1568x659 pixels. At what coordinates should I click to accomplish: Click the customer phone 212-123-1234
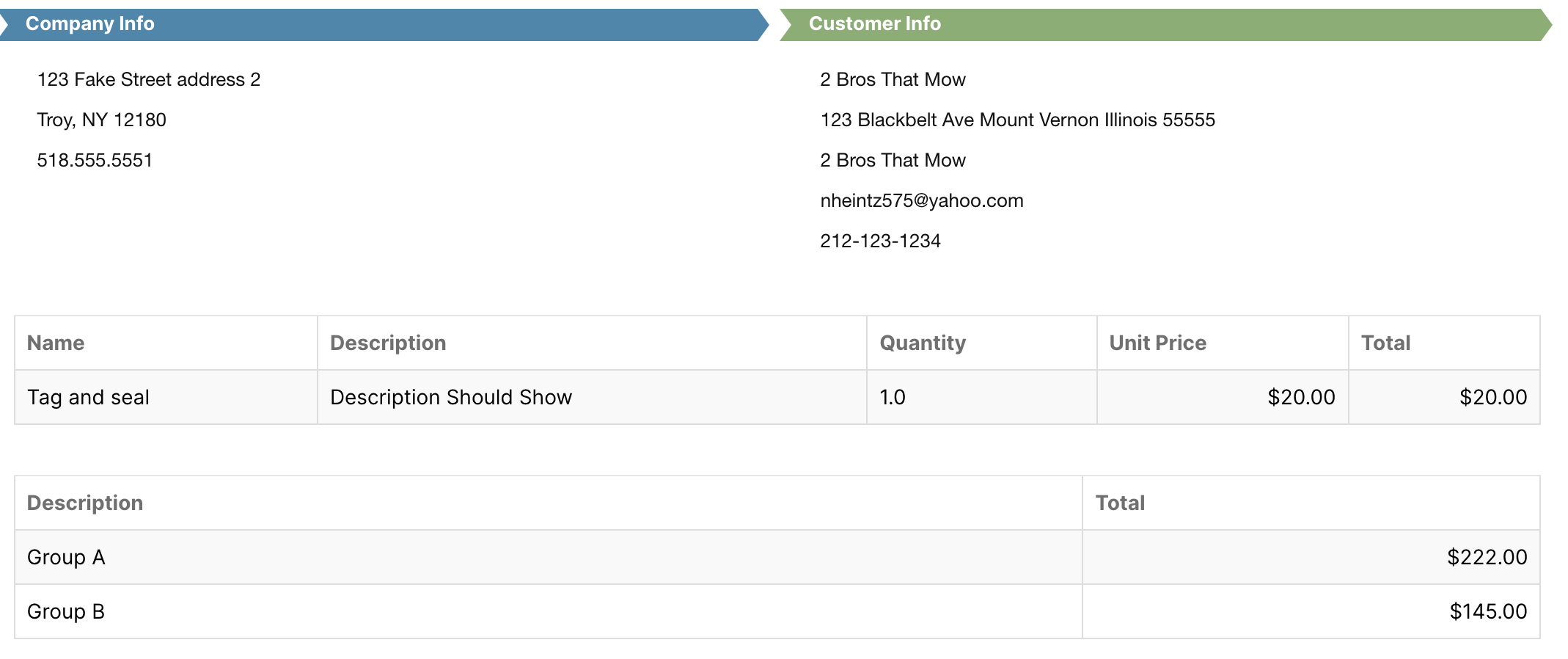tap(880, 241)
